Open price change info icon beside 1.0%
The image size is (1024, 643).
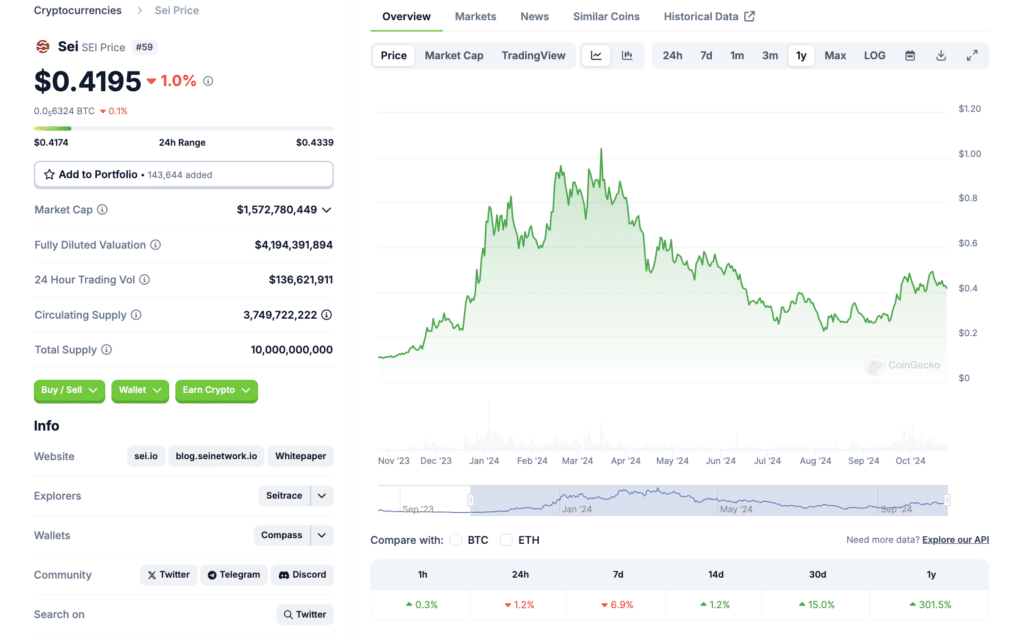pyautogui.click(x=208, y=81)
